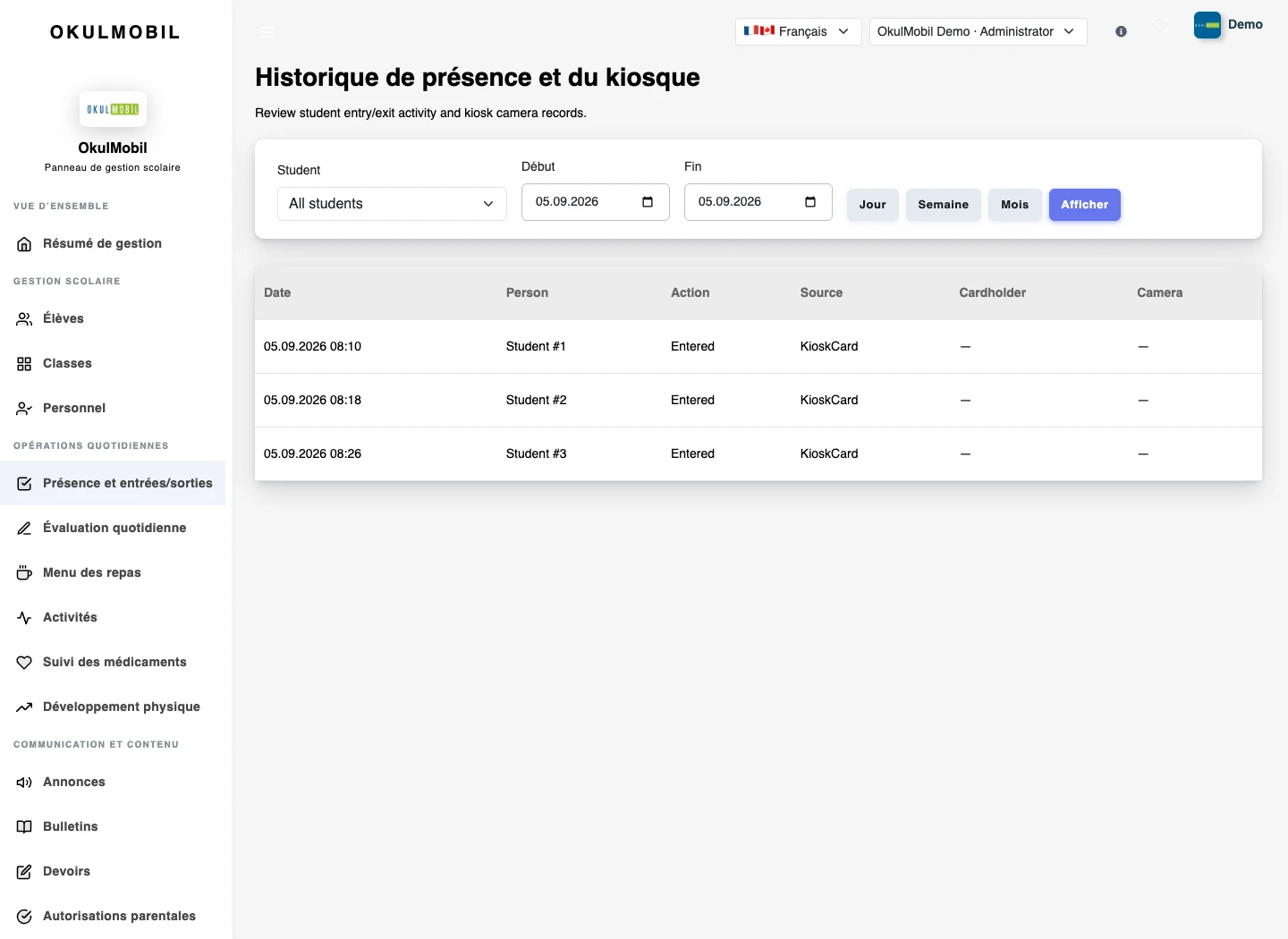Click the home icon beside Résumé de gestion
Screen dimensions: 1288x939
[x=24, y=244]
